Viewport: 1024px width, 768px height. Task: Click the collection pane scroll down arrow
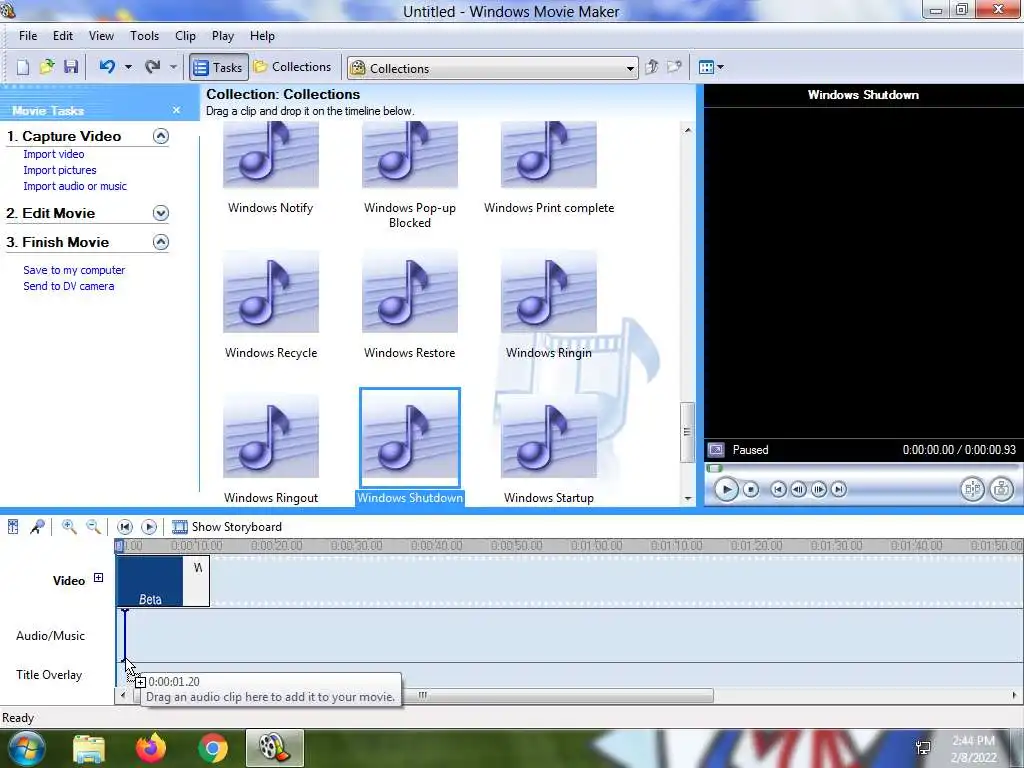pyautogui.click(x=688, y=498)
